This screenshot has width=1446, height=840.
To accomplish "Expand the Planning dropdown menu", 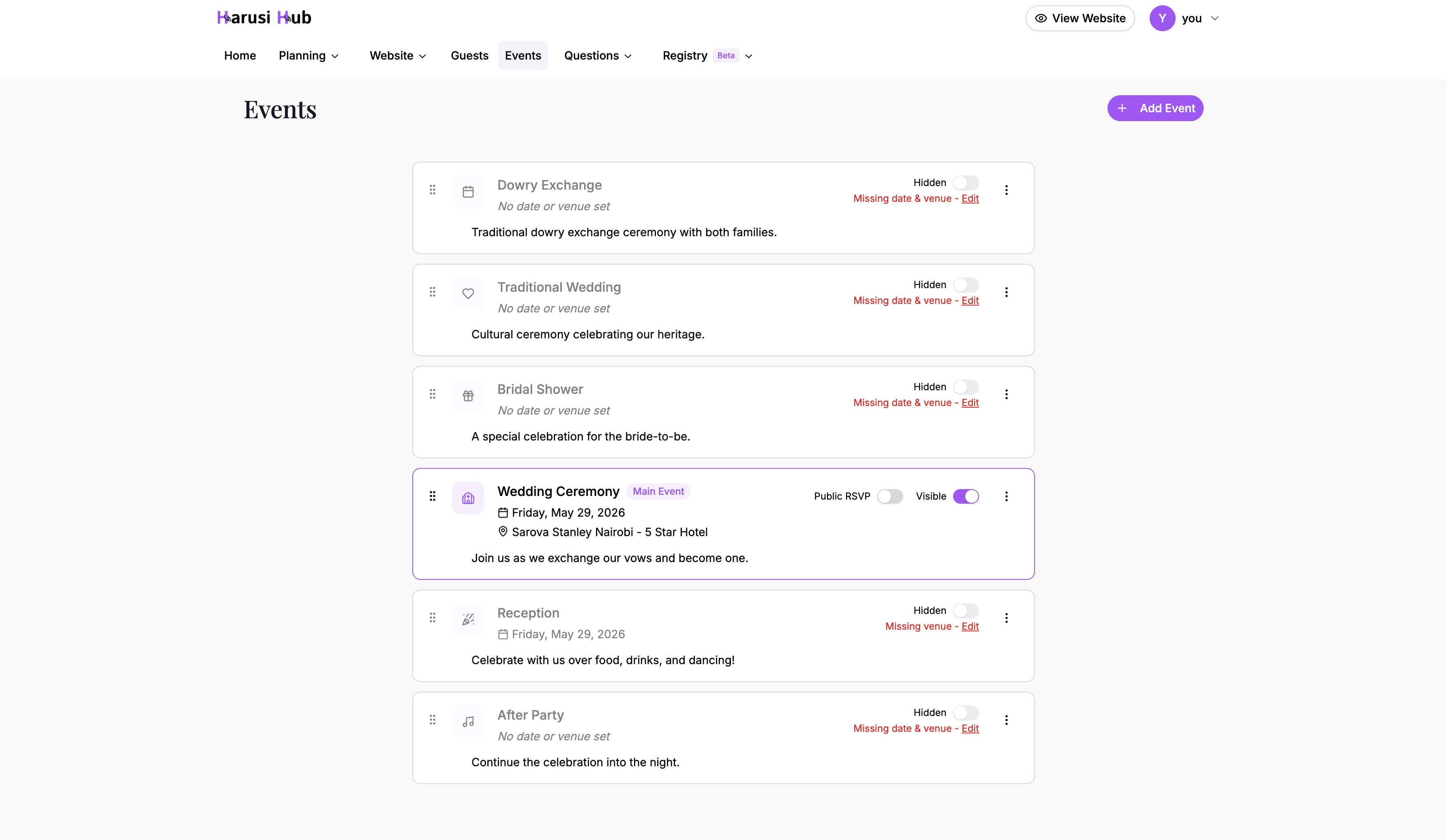I will coord(309,56).
